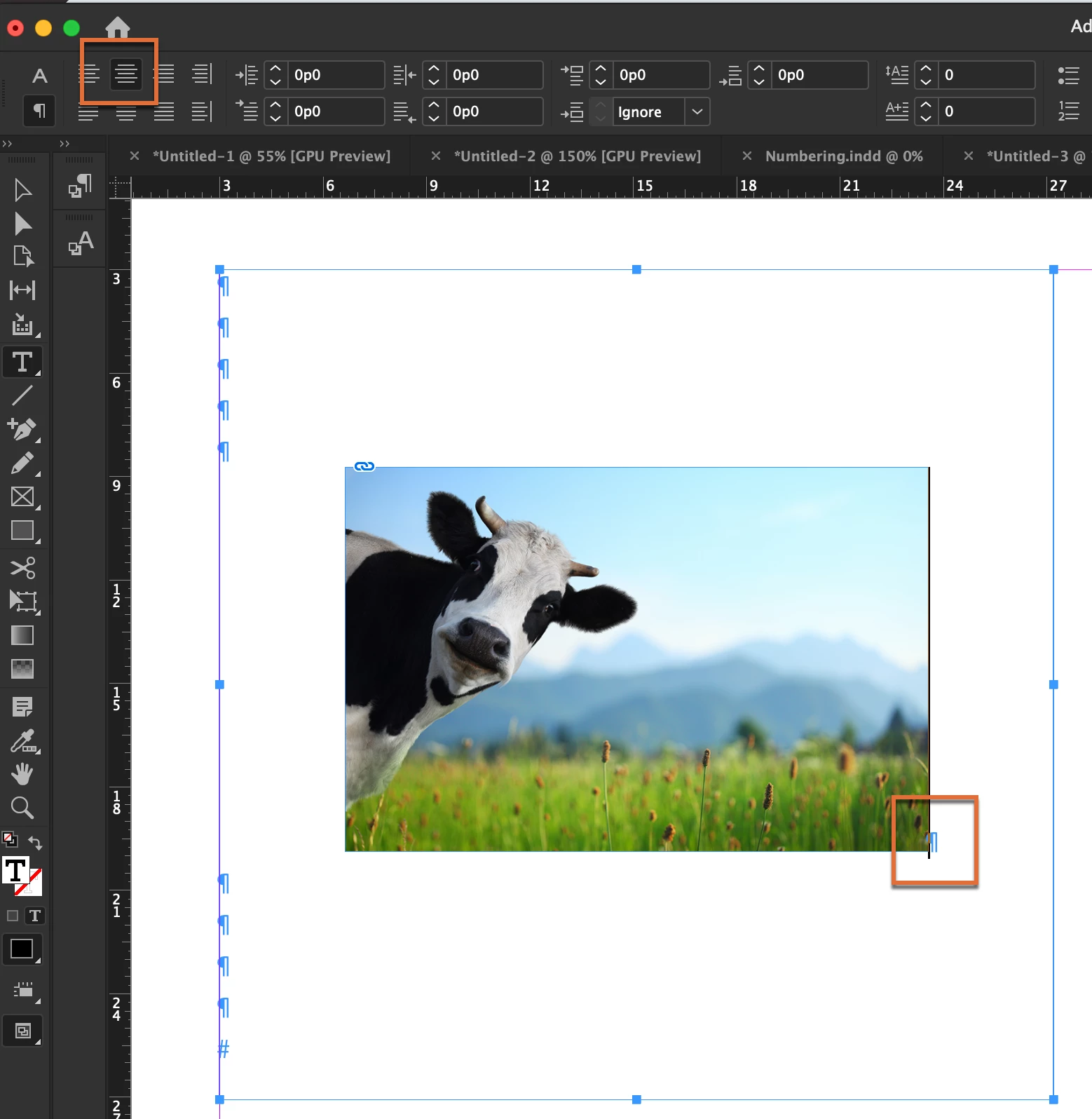Screen dimensions: 1092x1119
Task: Switch to Character Formatting Controls
Action: [x=40, y=75]
